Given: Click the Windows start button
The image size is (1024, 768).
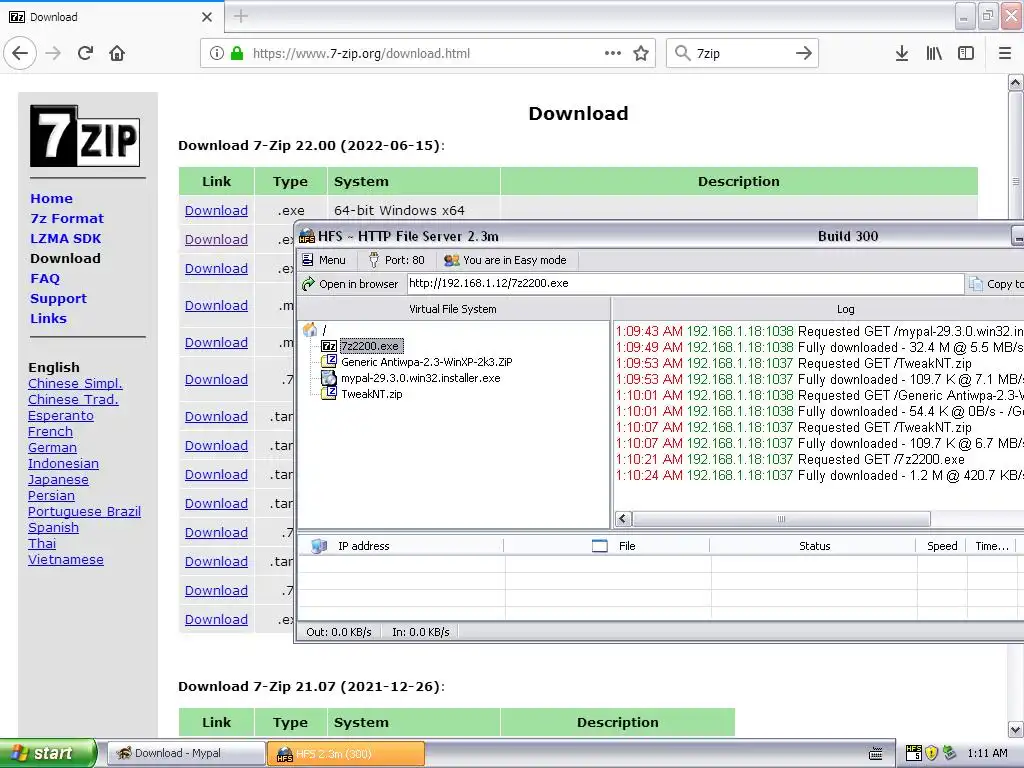Looking at the screenshot, I should [x=48, y=753].
